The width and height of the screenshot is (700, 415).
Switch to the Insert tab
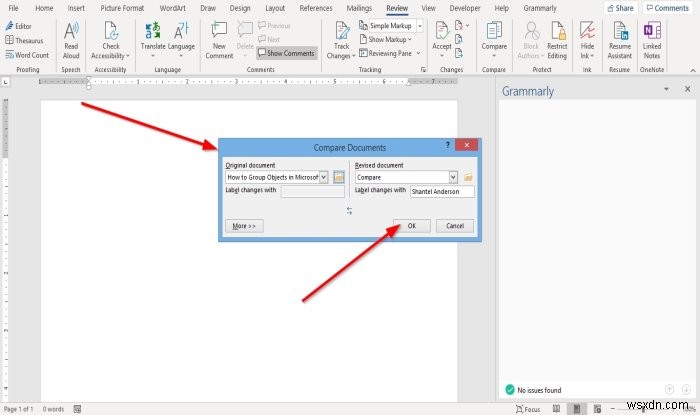[x=76, y=8]
